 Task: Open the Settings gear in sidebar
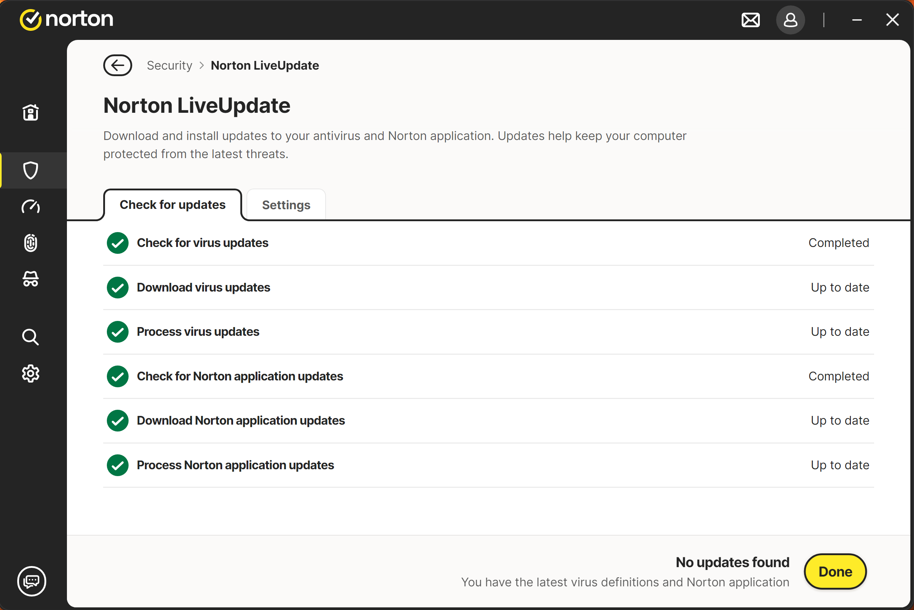[31, 373]
